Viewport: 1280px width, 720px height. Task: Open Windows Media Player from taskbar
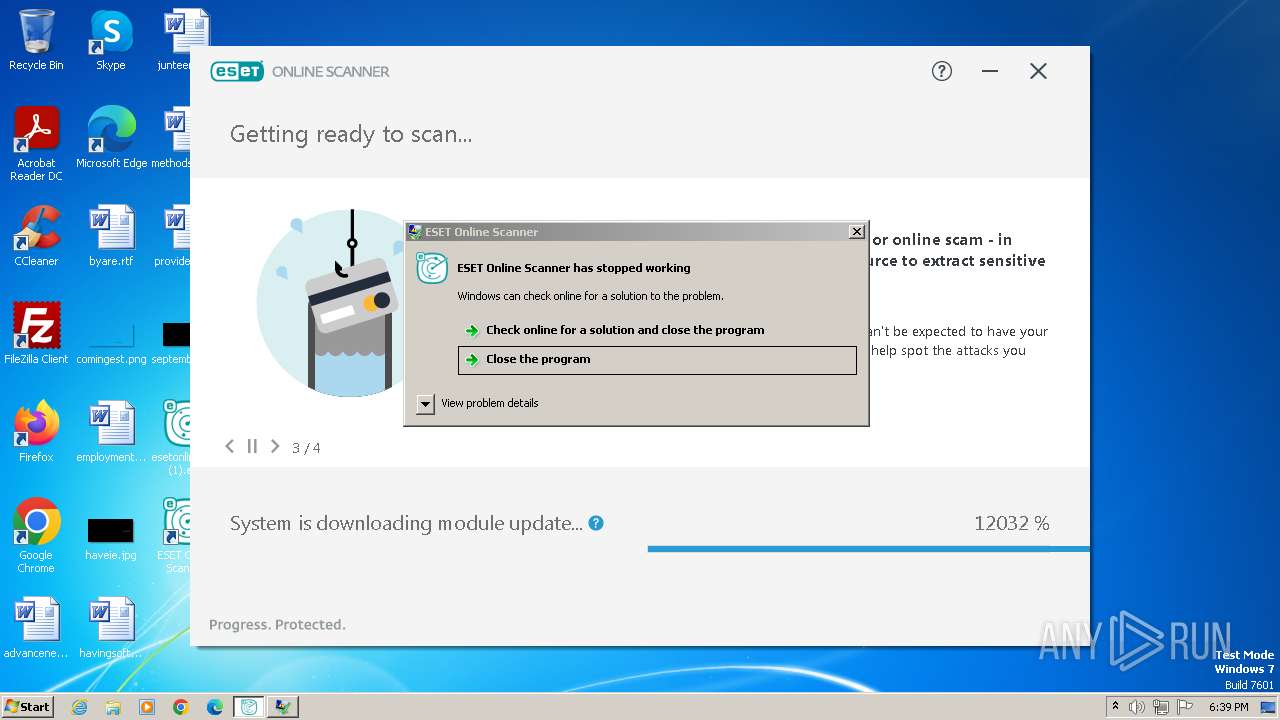pos(147,707)
